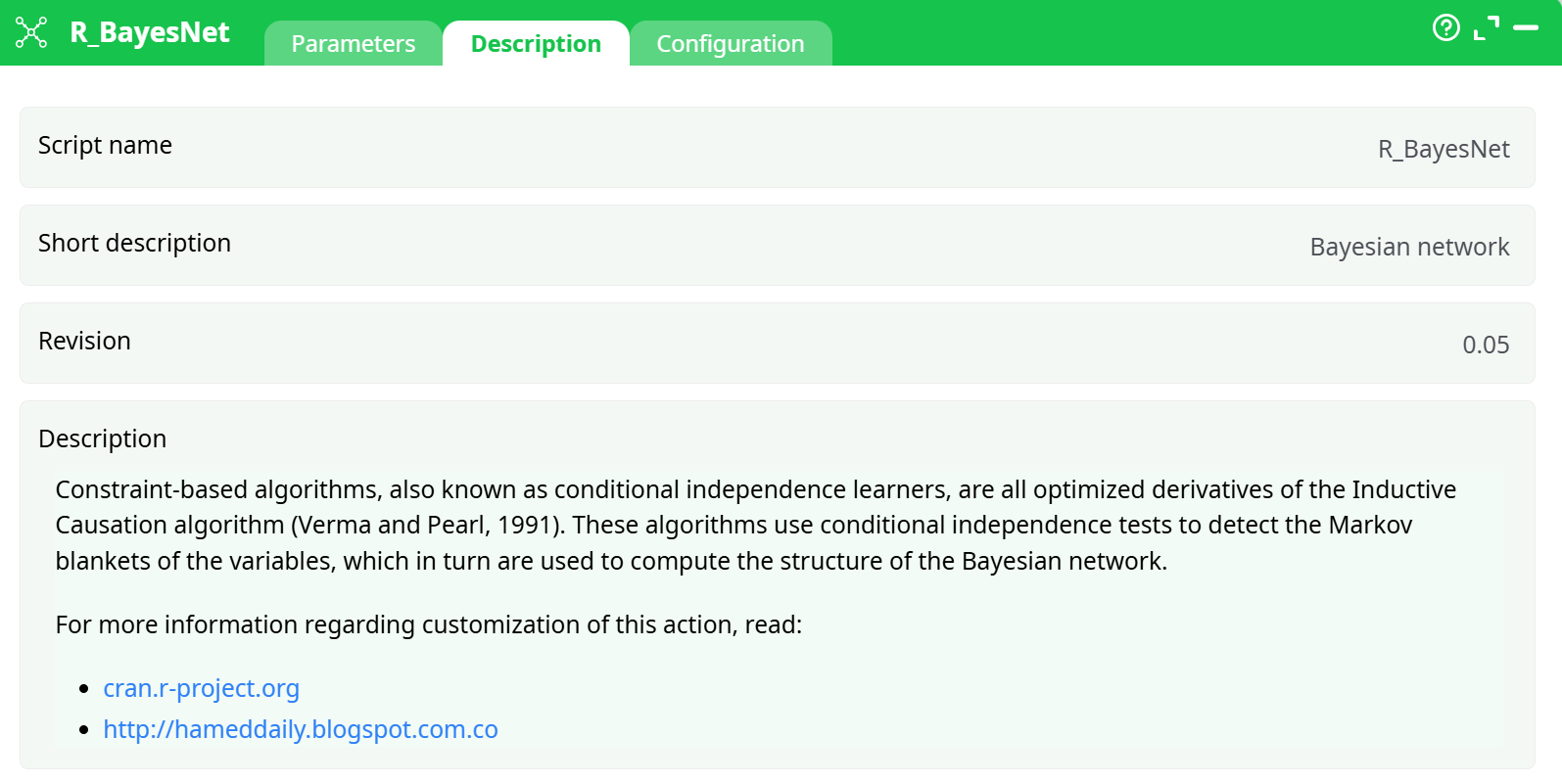Click the Script name value R_BayesNet

pos(1444,148)
